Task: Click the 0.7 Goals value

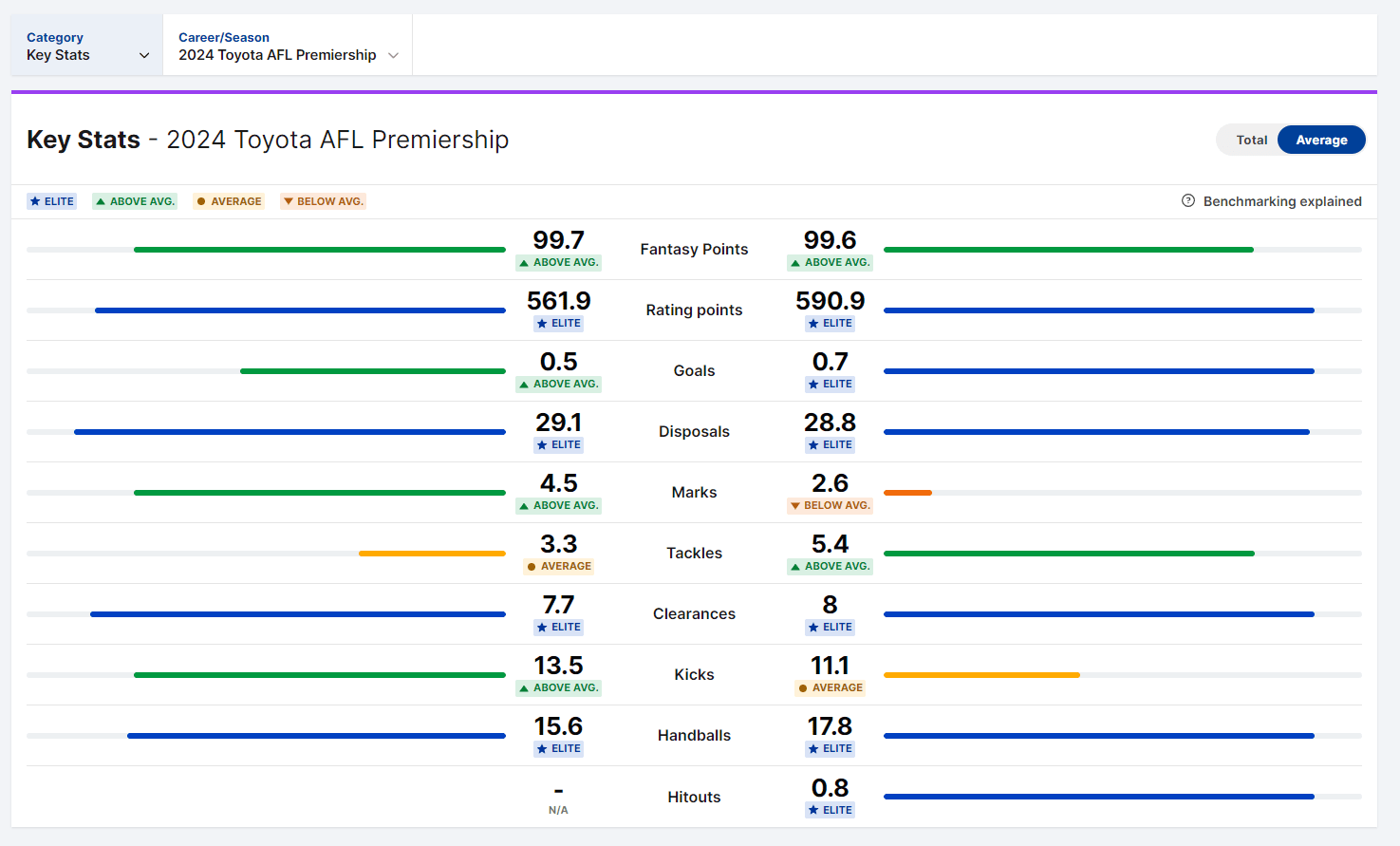Action: pos(830,362)
